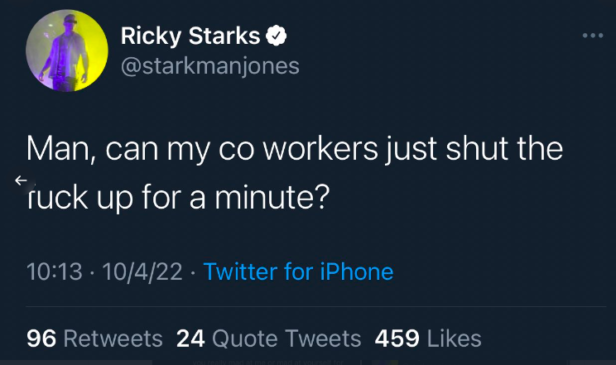View the 459 Likes list

click(428, 339)
